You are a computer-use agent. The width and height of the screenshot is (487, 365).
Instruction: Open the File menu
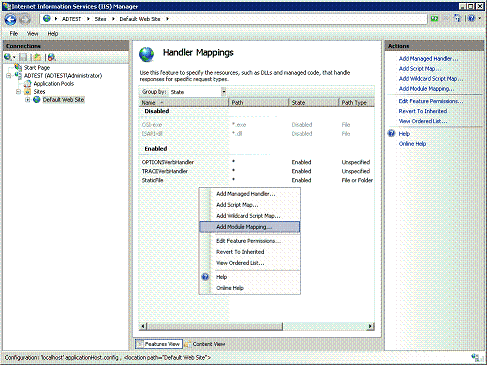pyautogui.click(x=14, y=33)
